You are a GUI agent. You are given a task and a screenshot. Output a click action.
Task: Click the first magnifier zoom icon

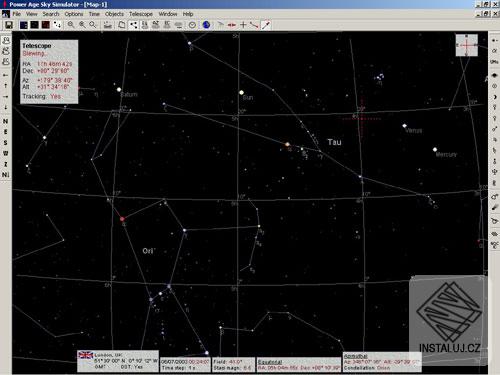71,25
